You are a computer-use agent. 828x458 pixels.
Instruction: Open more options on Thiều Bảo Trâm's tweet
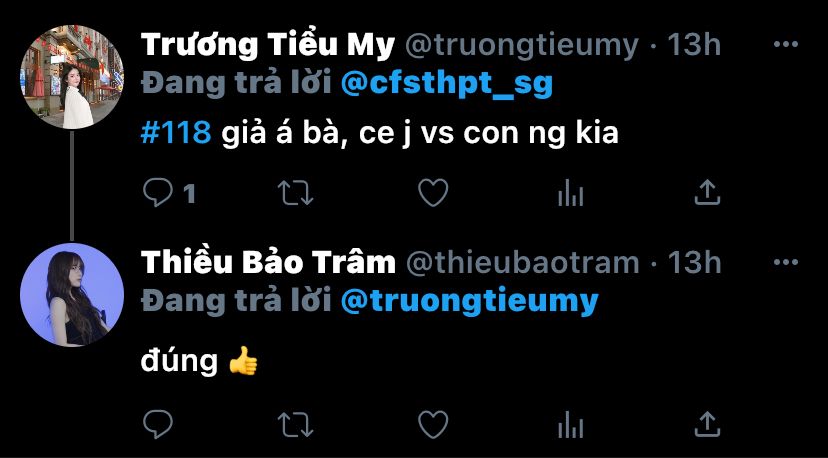786,262
